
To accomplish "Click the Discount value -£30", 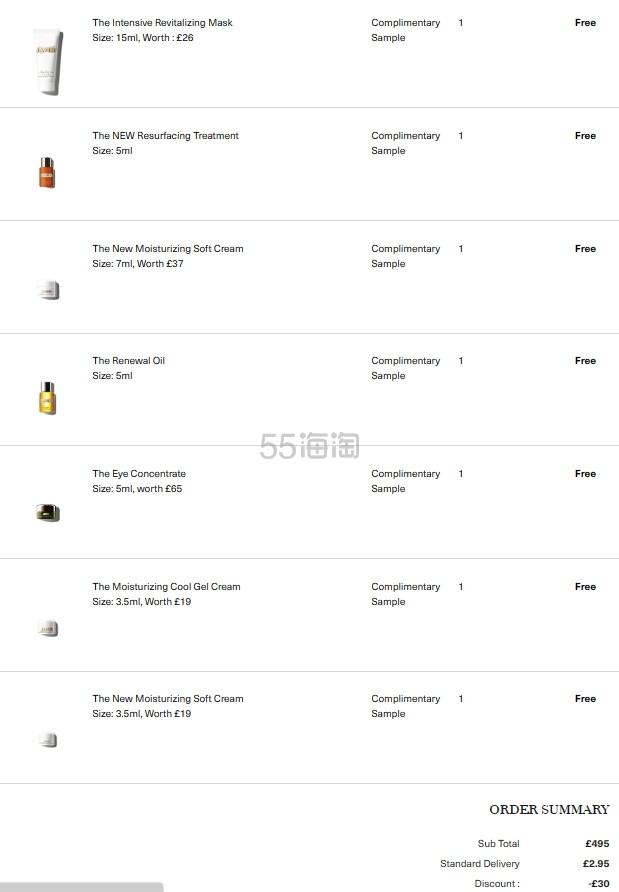I will pos(599,883).
